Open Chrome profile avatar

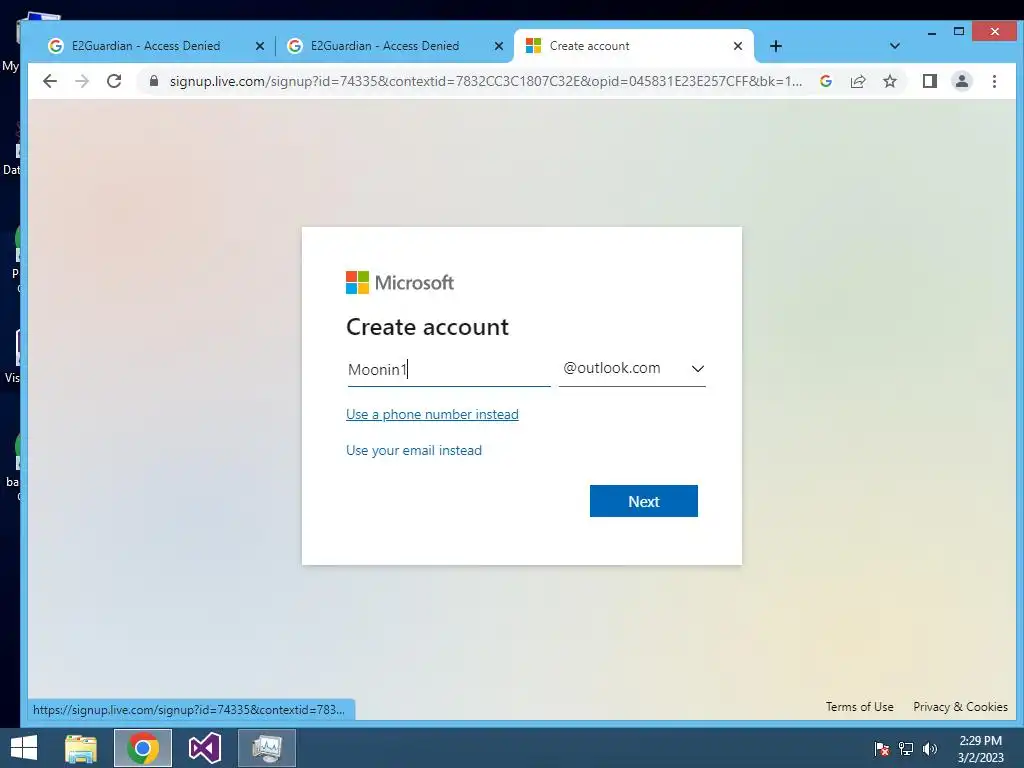point(961,81)
